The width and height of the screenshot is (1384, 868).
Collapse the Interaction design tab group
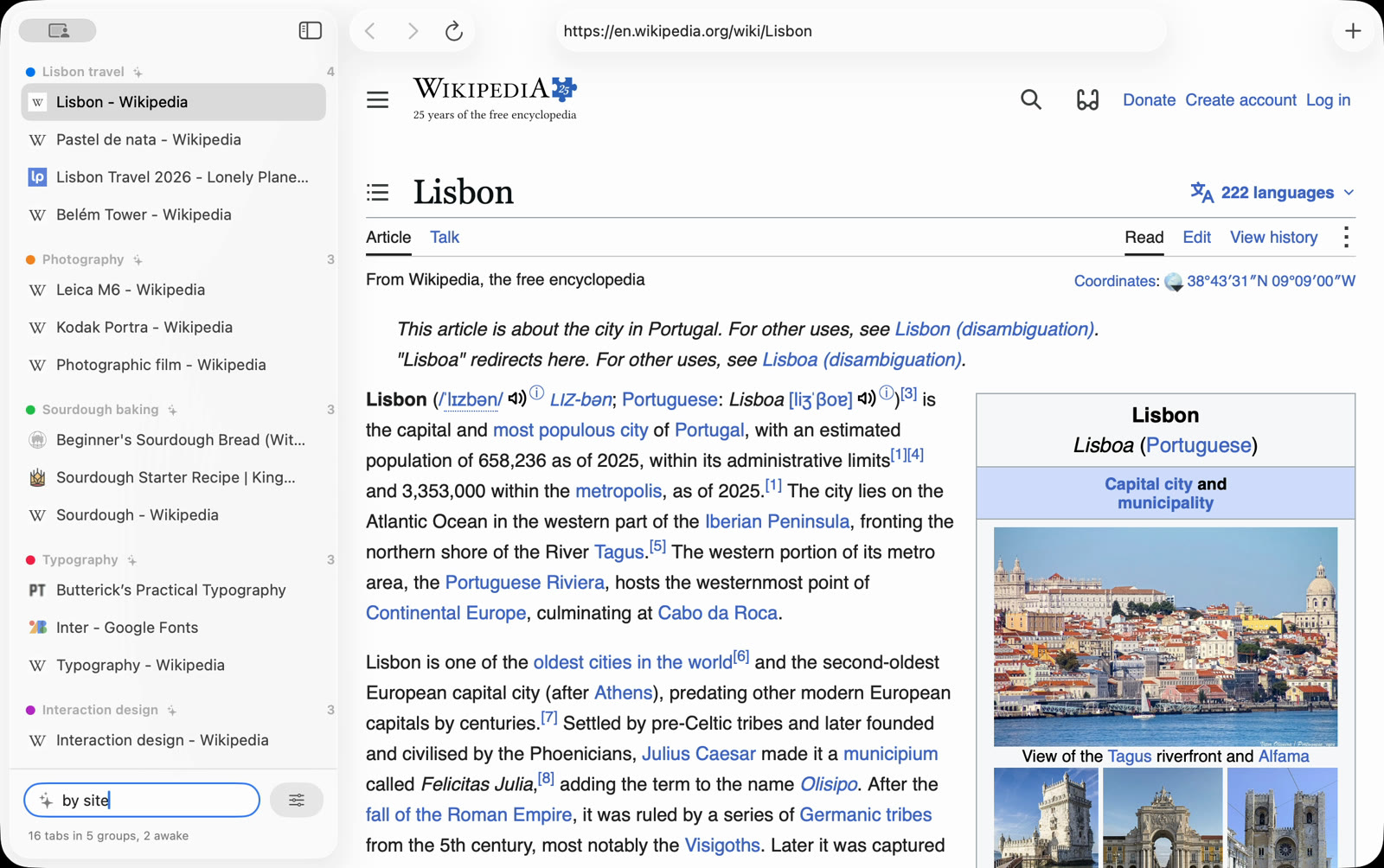(99, 710)
